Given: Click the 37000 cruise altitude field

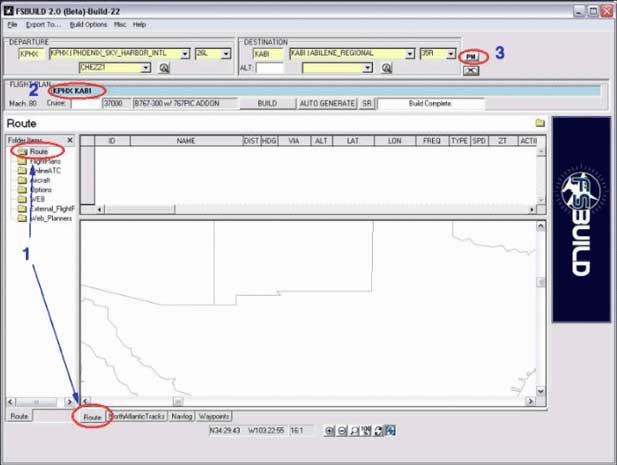Looking at the screenshot, I should [116, 103].
